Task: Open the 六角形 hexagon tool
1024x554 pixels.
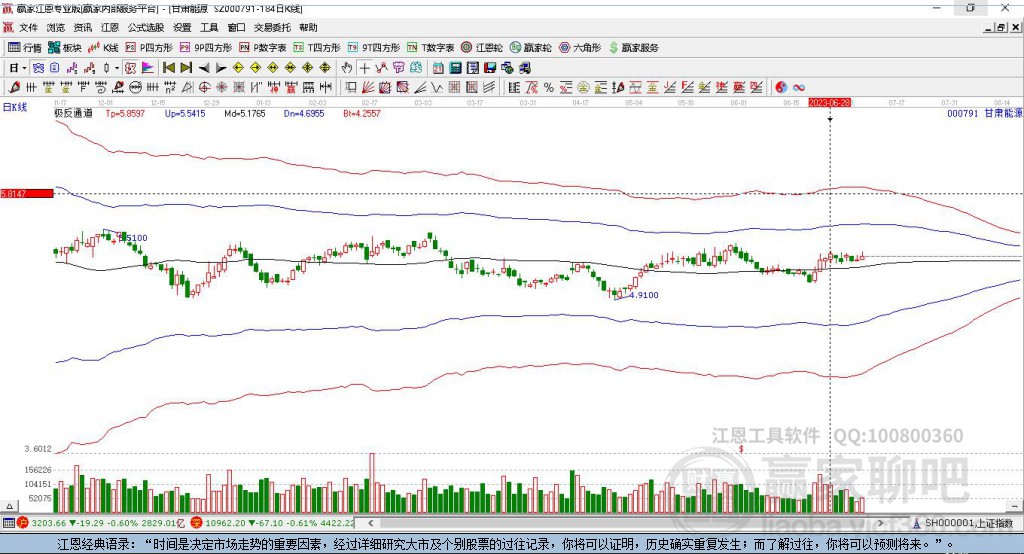Action: (x=580, y=48)
